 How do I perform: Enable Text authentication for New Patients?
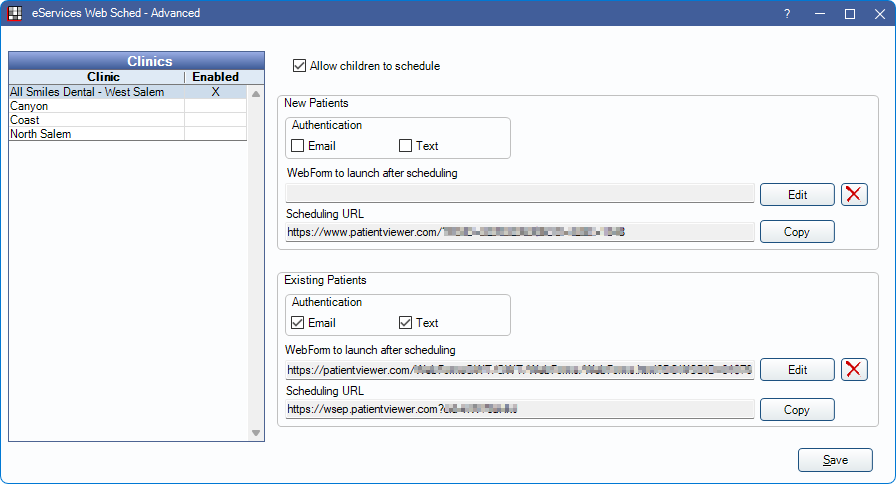[405, 146]
